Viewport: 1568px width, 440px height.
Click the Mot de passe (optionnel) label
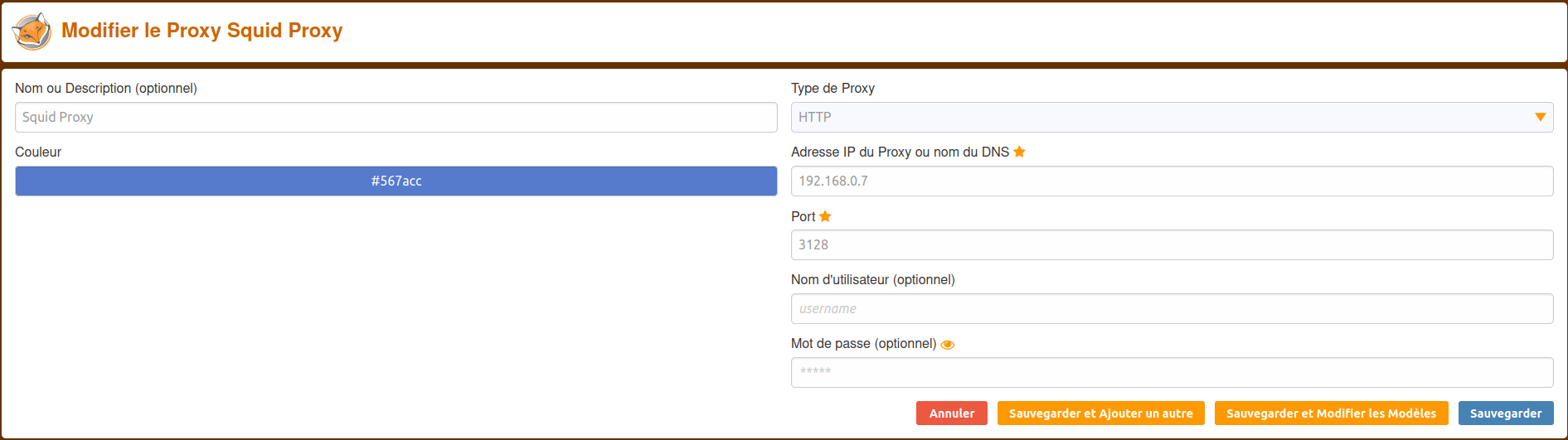pos(863,344)
